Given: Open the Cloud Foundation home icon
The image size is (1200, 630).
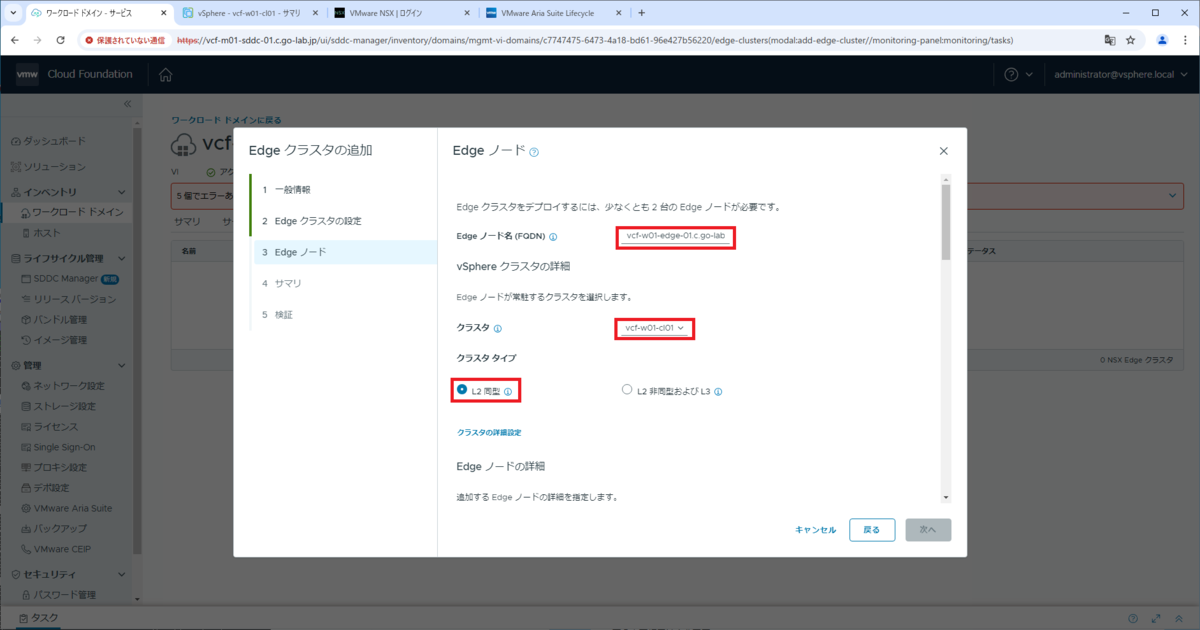Looking at the screenshot, I should point(165,75).
